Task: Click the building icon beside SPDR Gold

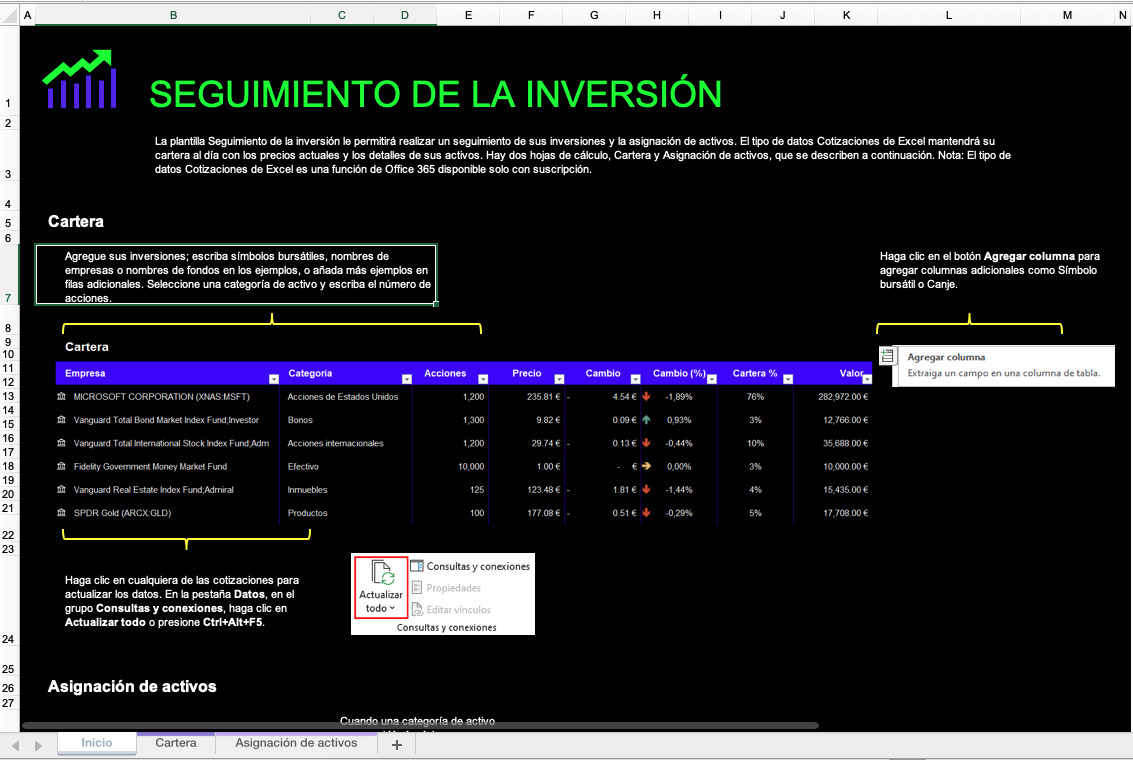Action: tap(60, 513)
